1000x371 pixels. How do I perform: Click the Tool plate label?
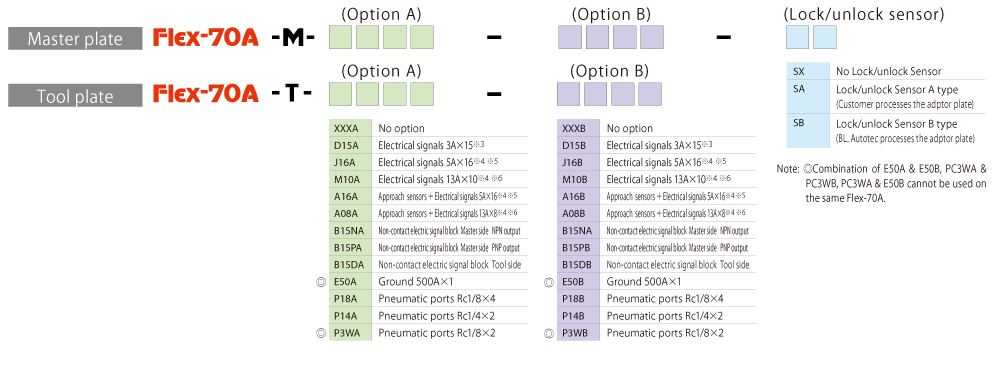coord(75,96)
